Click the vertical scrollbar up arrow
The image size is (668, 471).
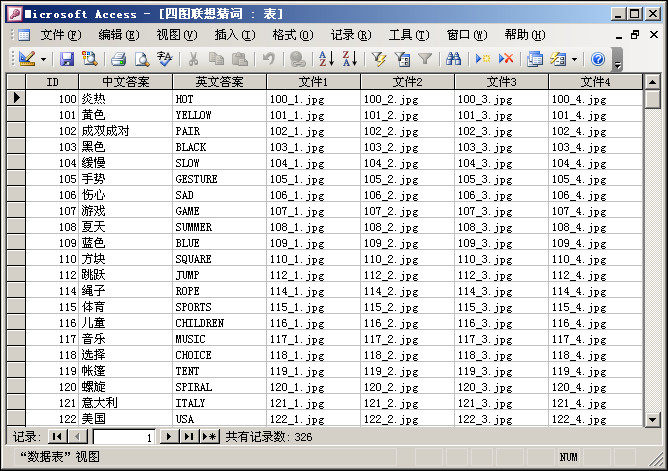[652, 81]
